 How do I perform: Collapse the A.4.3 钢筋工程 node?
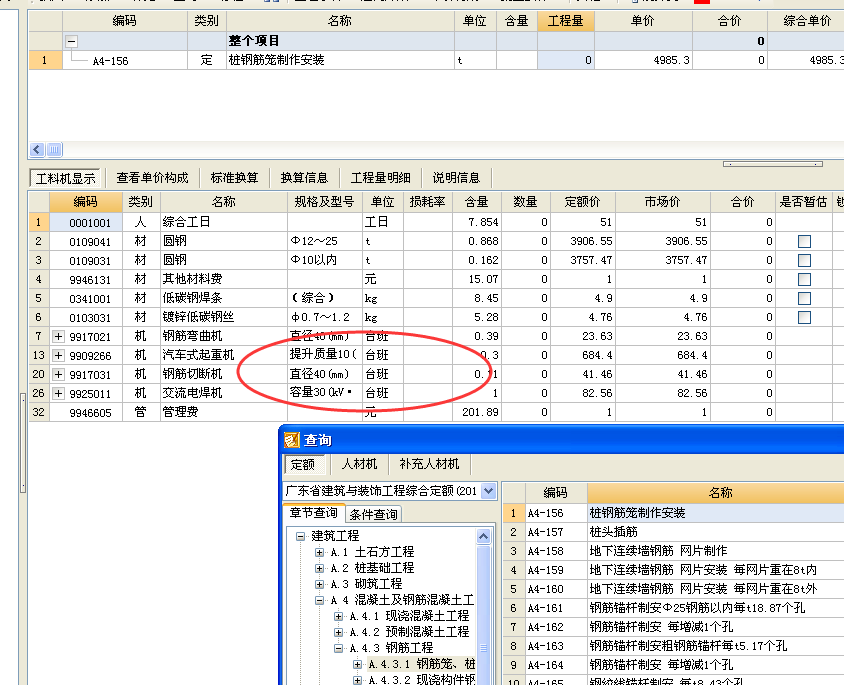[338, 648]
